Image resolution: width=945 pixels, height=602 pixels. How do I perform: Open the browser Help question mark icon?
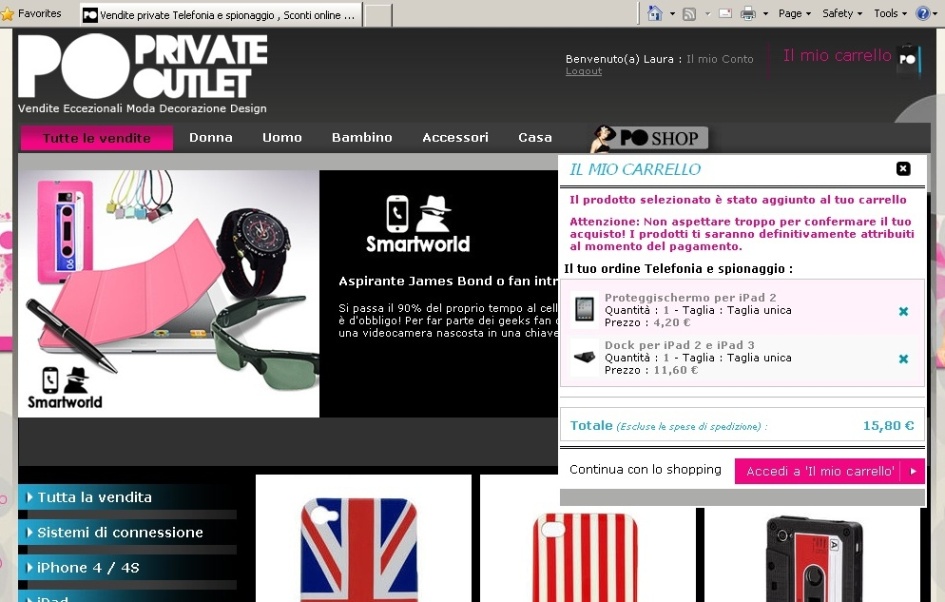click(923, 13)
